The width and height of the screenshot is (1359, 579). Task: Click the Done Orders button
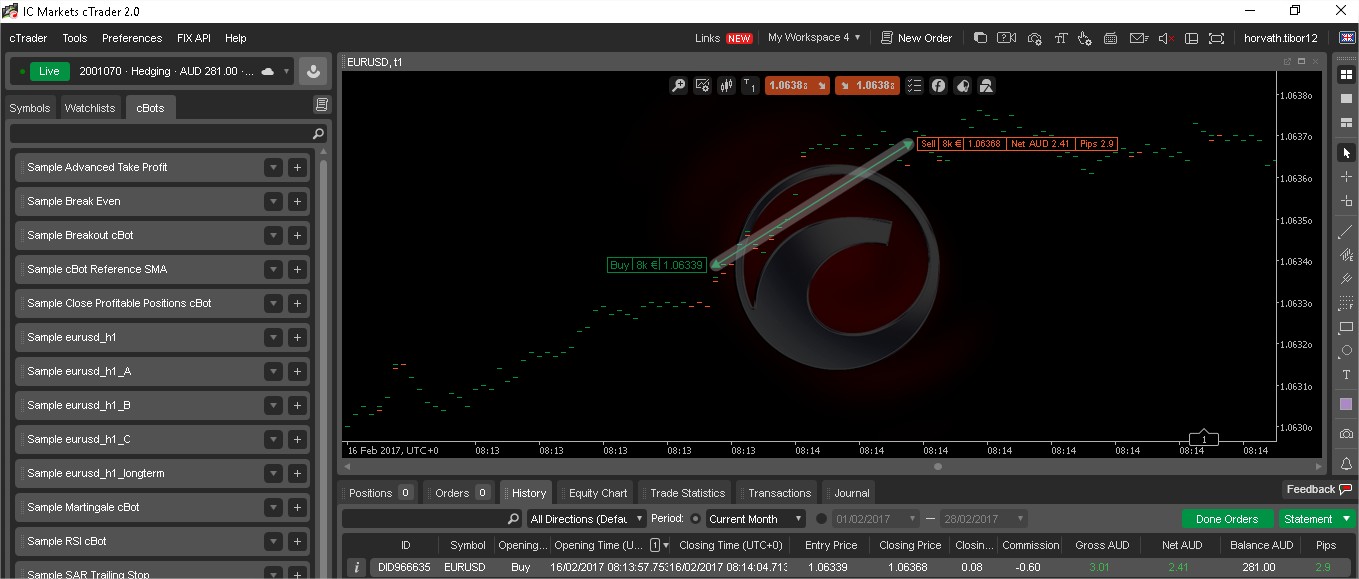tap(1227, 519)
